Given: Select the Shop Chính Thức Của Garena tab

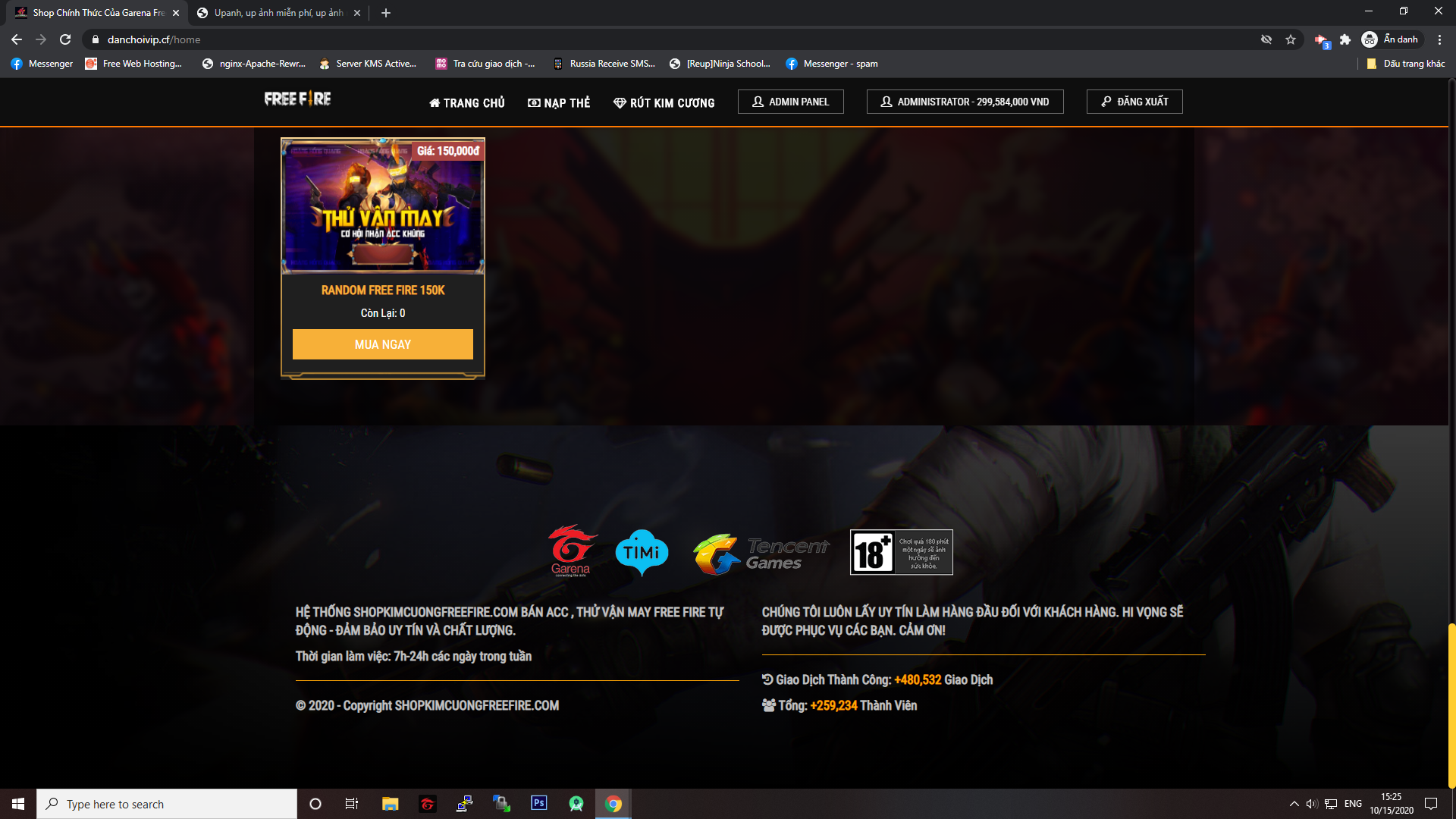Looking at the screenshot, I should (97, 13).
